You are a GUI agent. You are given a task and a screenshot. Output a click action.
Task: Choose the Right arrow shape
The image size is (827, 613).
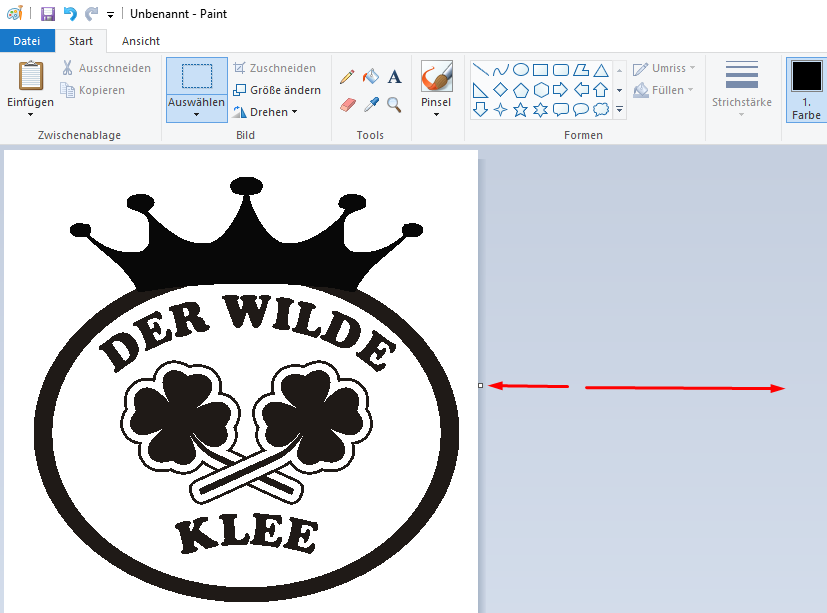tap(561, 90)
